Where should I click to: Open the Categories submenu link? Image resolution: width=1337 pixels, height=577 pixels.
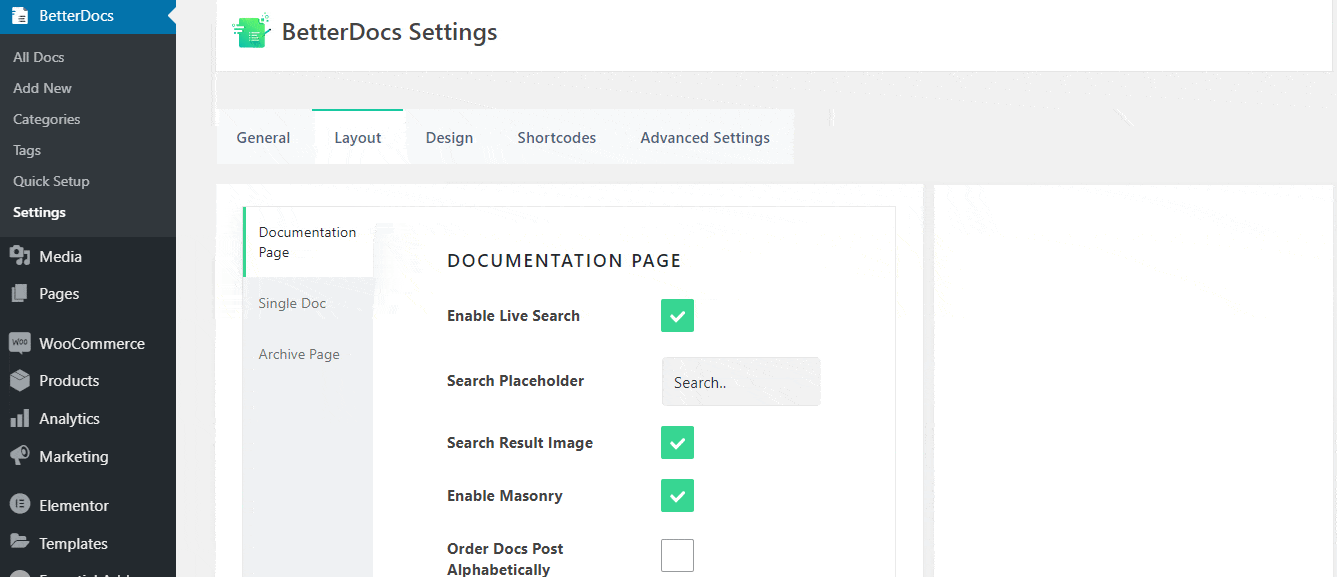[x=47, y=119]
